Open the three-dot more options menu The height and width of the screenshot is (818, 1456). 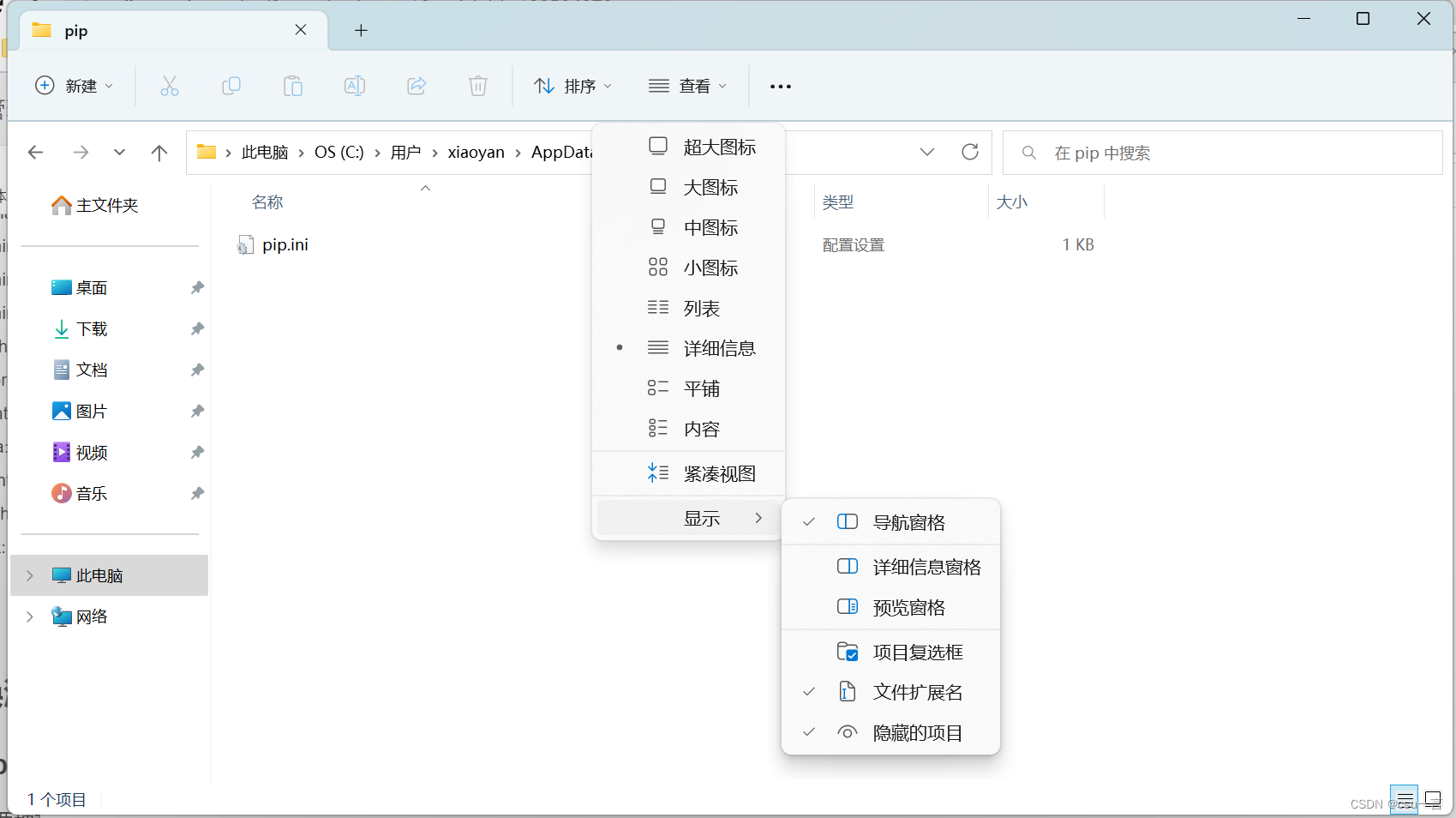(x=781, y=87)
